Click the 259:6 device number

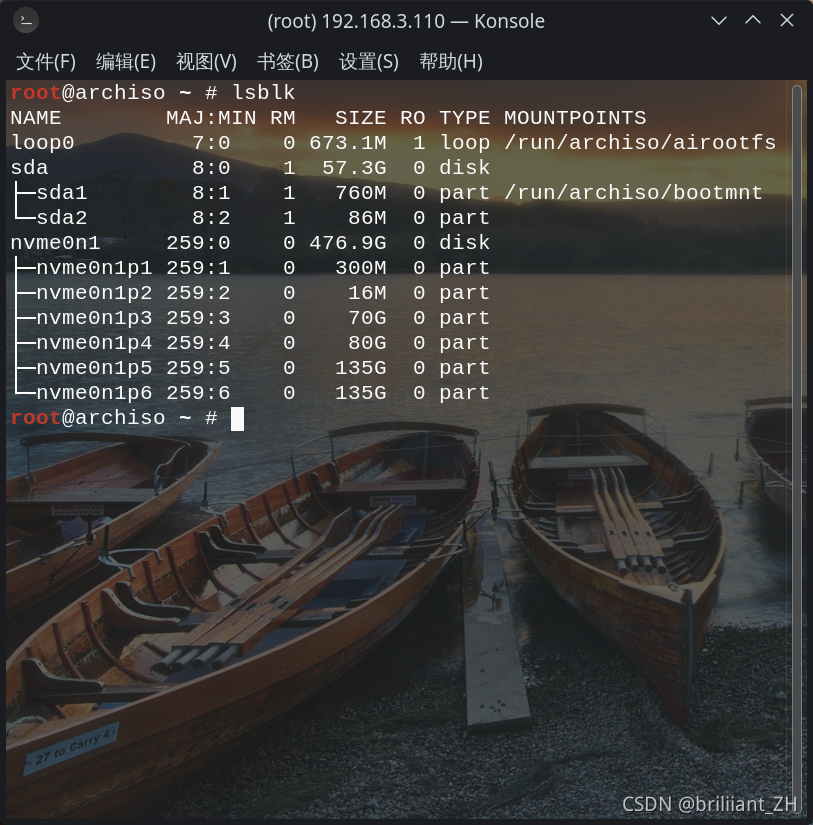coord(198,393)
